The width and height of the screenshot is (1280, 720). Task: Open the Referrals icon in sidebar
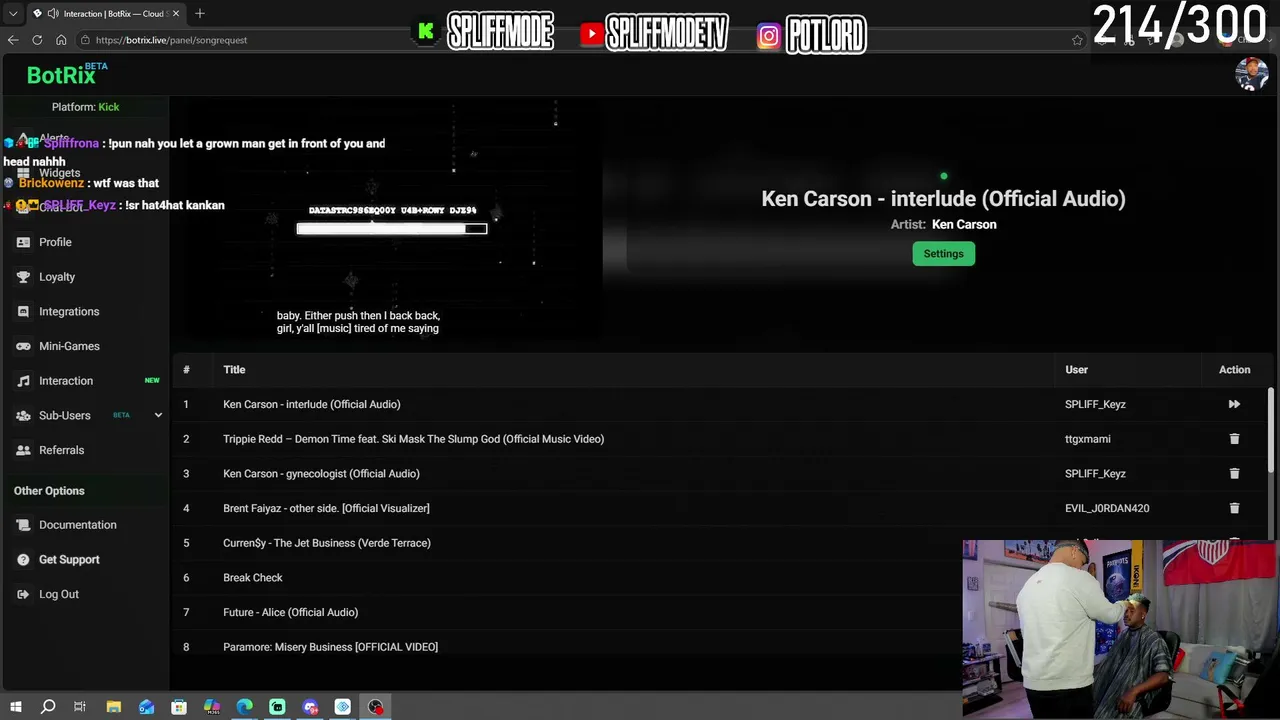(23, 450)
